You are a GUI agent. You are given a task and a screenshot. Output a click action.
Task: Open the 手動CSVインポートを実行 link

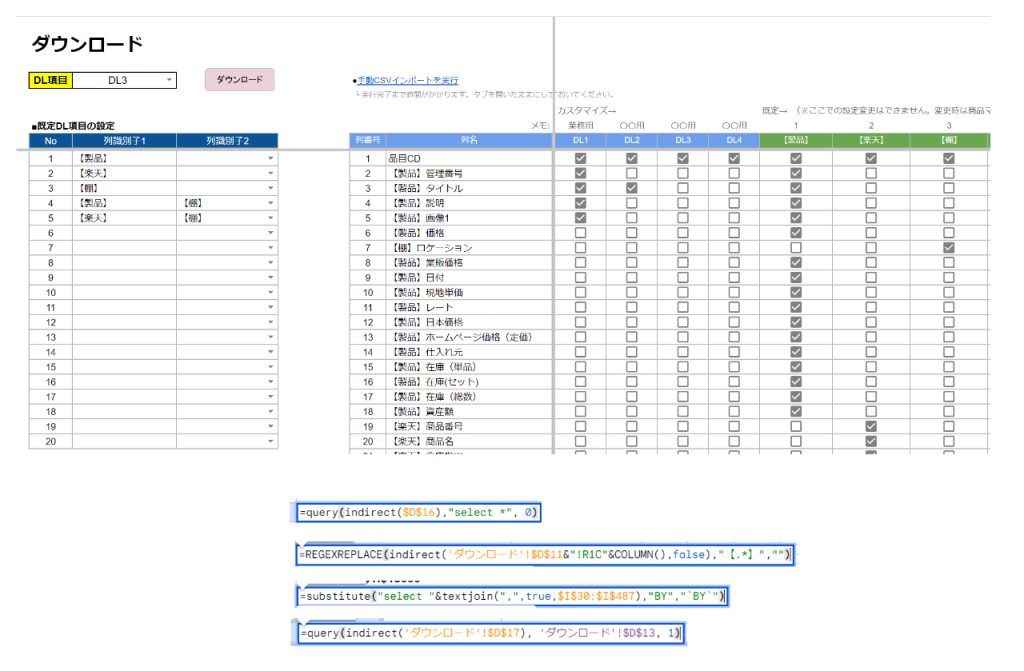click(x=407, y=80)
